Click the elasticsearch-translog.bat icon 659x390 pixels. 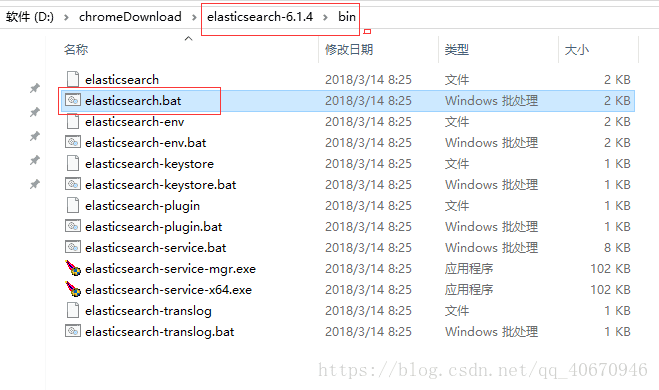point(73,331)
